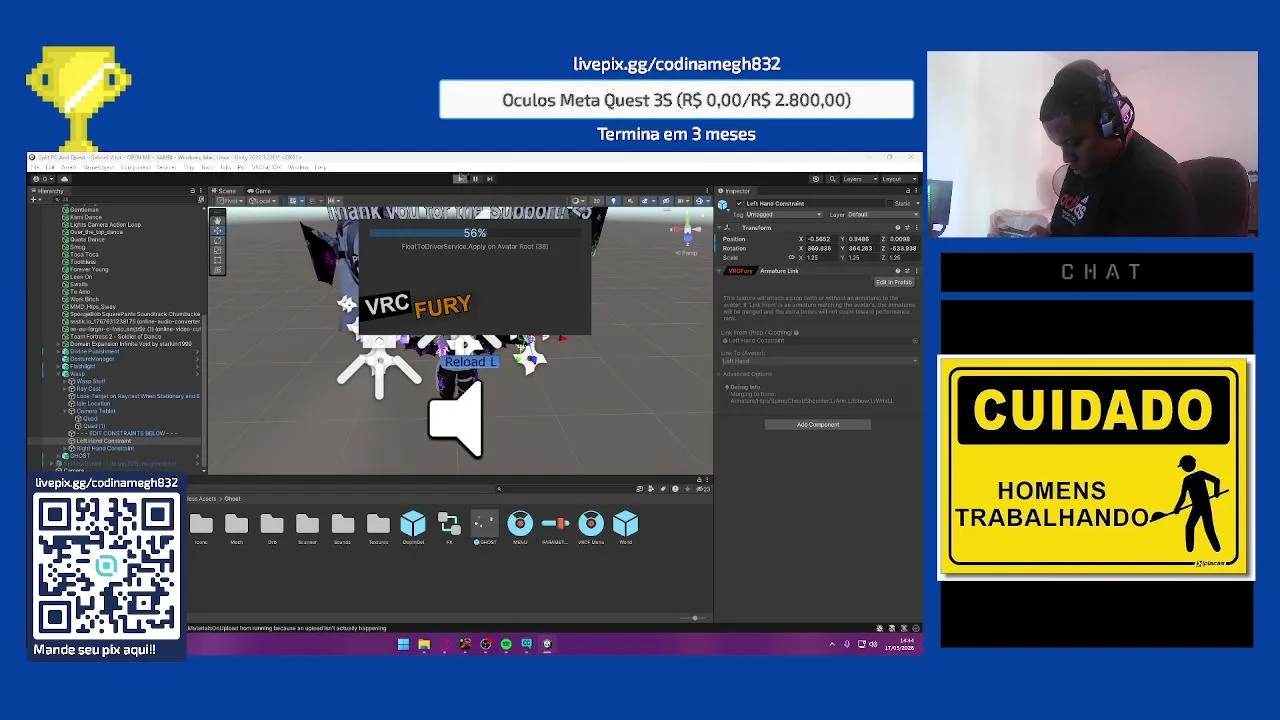This screenshot has width=1280, height=720.
Task: Click the Add Component button
Action: pyautogui.click(x=818, y=425)
